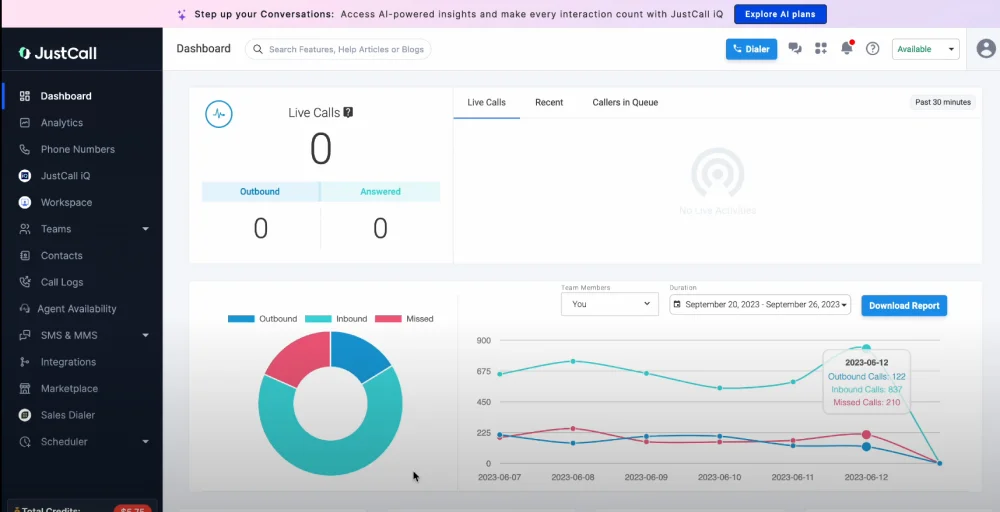Click the Integrations sidebar icon
Screen dimensions: 1000x512
click(x=25, y=362)
